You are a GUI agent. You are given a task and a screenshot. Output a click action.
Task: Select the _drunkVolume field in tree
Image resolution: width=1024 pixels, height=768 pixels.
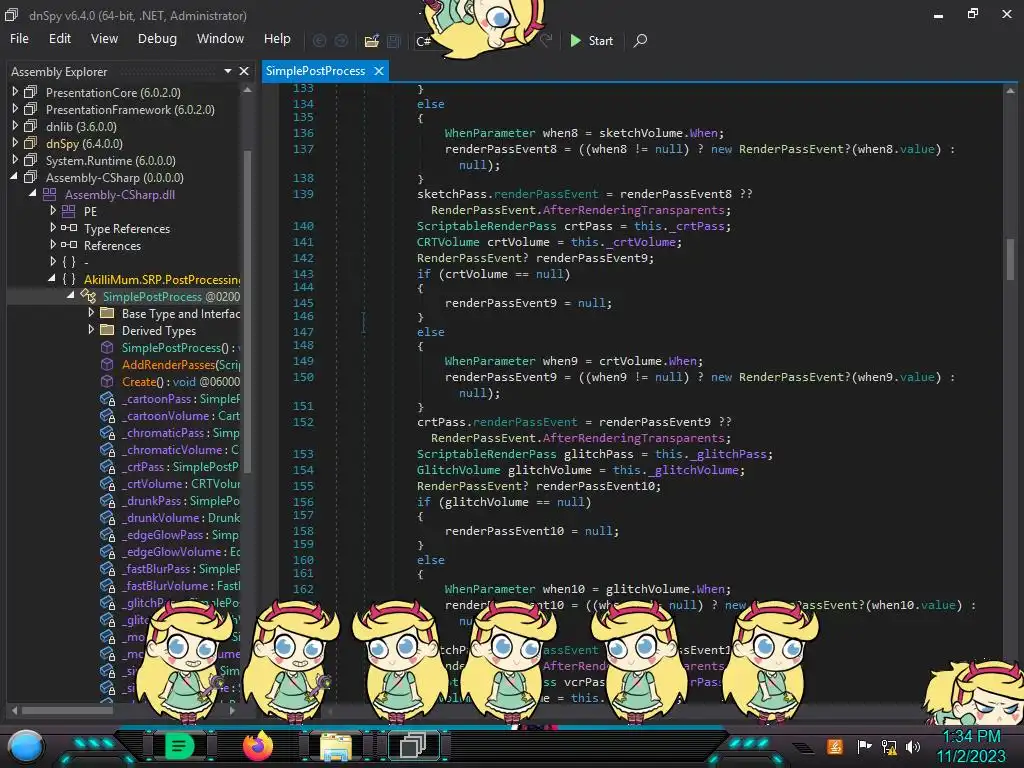tap(180, 517)
